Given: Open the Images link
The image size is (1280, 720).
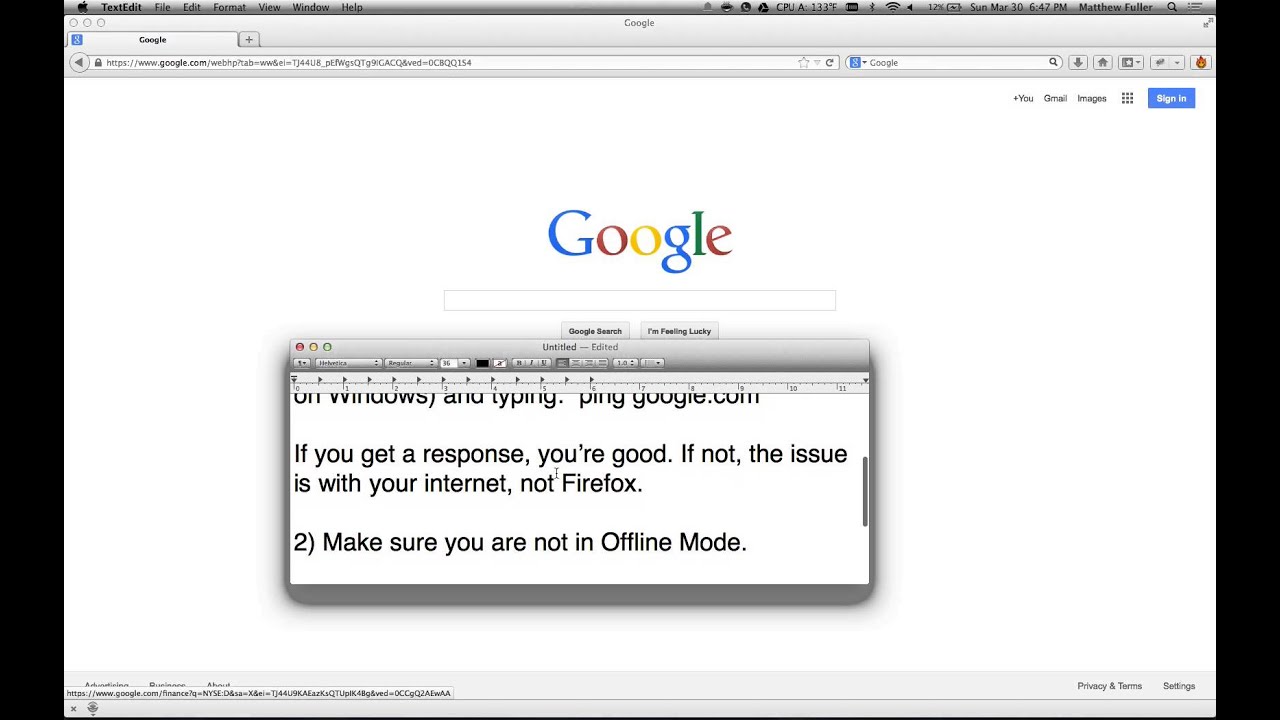Looking at the screenshot, I should (1092, 98).
